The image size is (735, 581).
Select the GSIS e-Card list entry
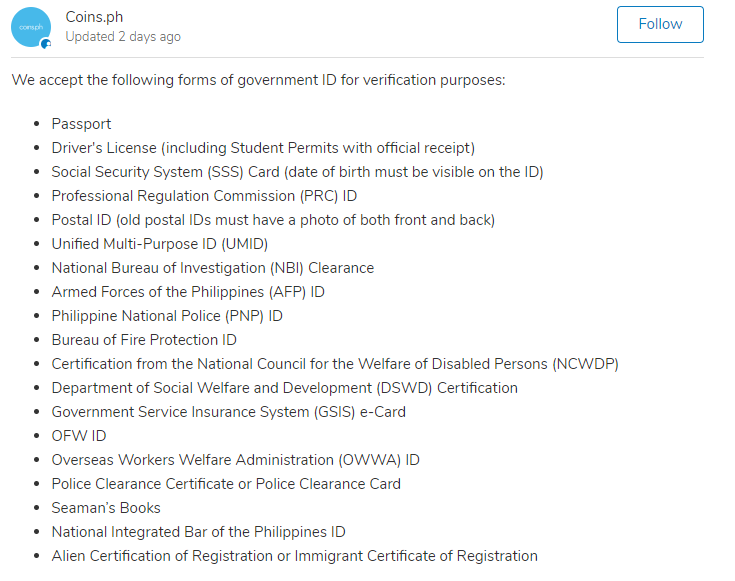click(x=229, y=412)
